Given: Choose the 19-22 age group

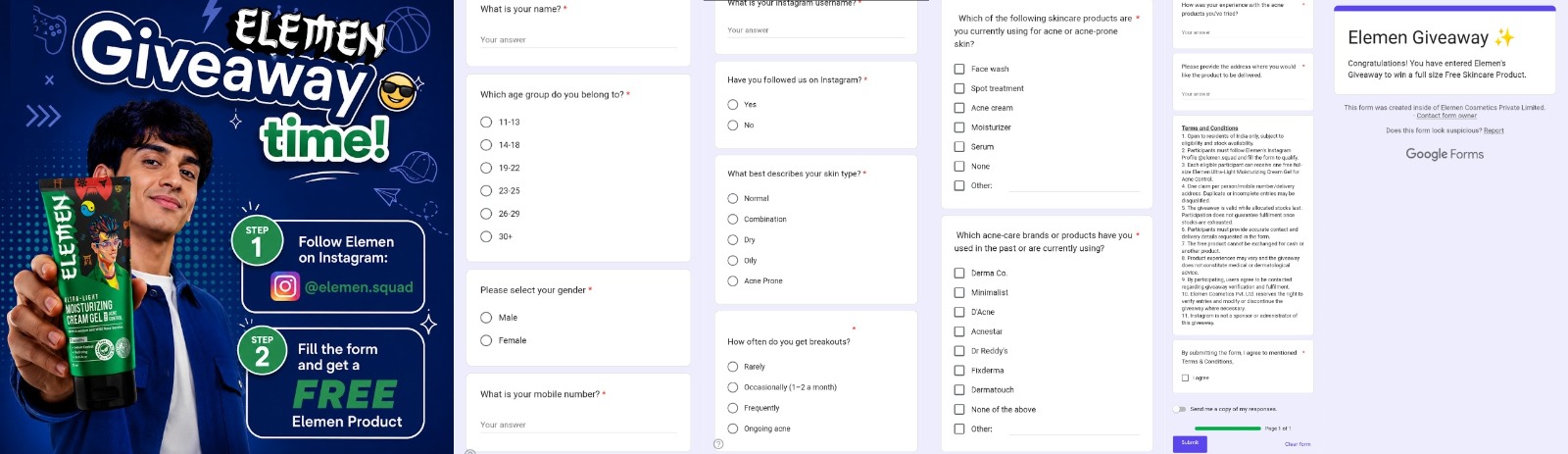Looking at the screenshot, I should coord(486,168).
